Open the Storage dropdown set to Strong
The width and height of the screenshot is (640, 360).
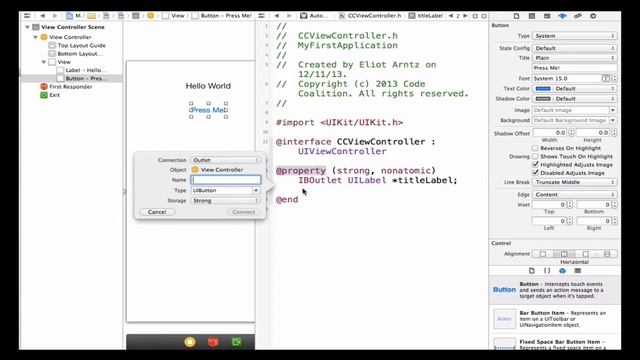(x=225, y=200)
